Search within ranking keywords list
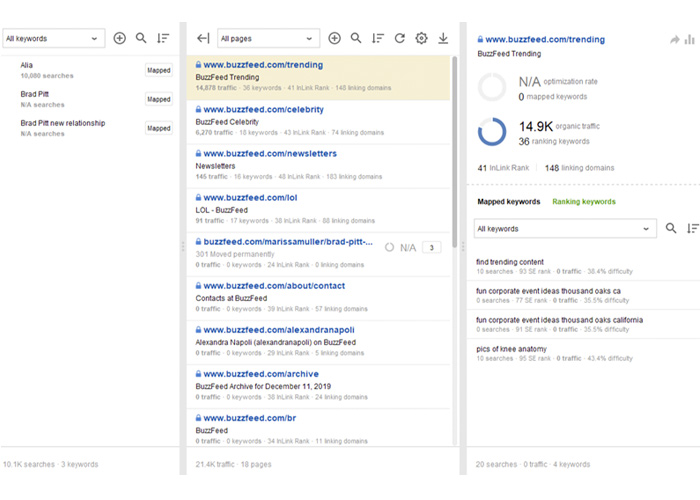The width and height of the screenshot is (700, 500). [671, 229]
